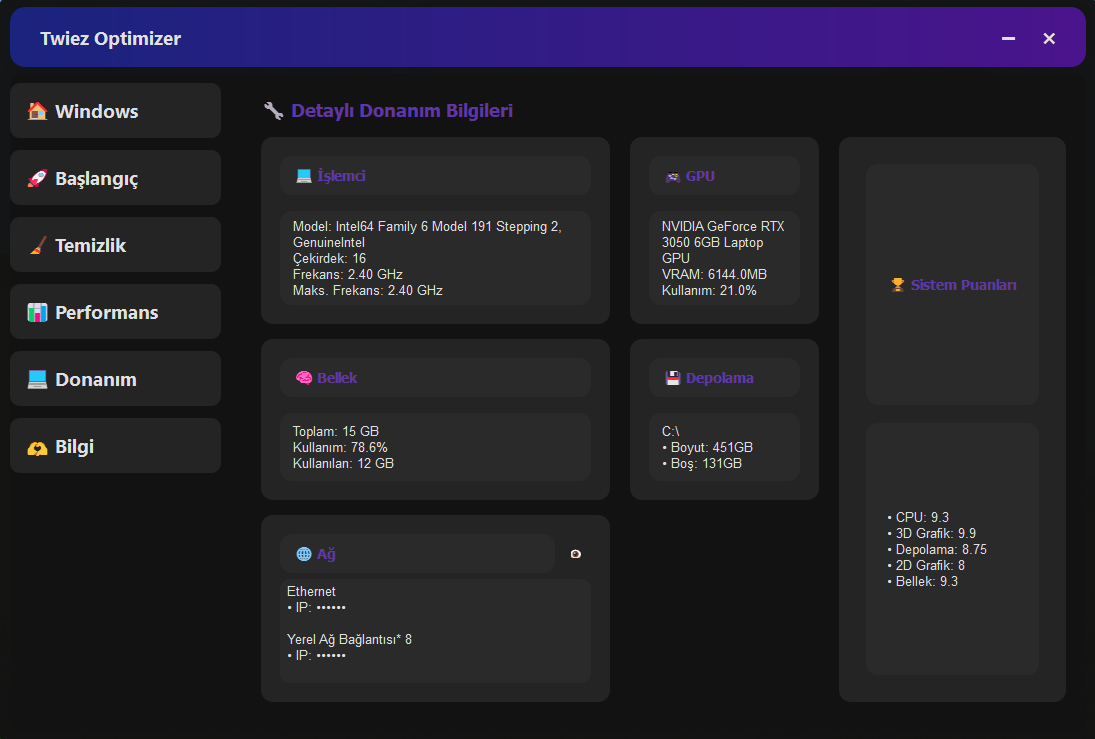This screenshot has width=1095, height=739.
Task: Click the İşlemci section header
Action: point(436,175)
